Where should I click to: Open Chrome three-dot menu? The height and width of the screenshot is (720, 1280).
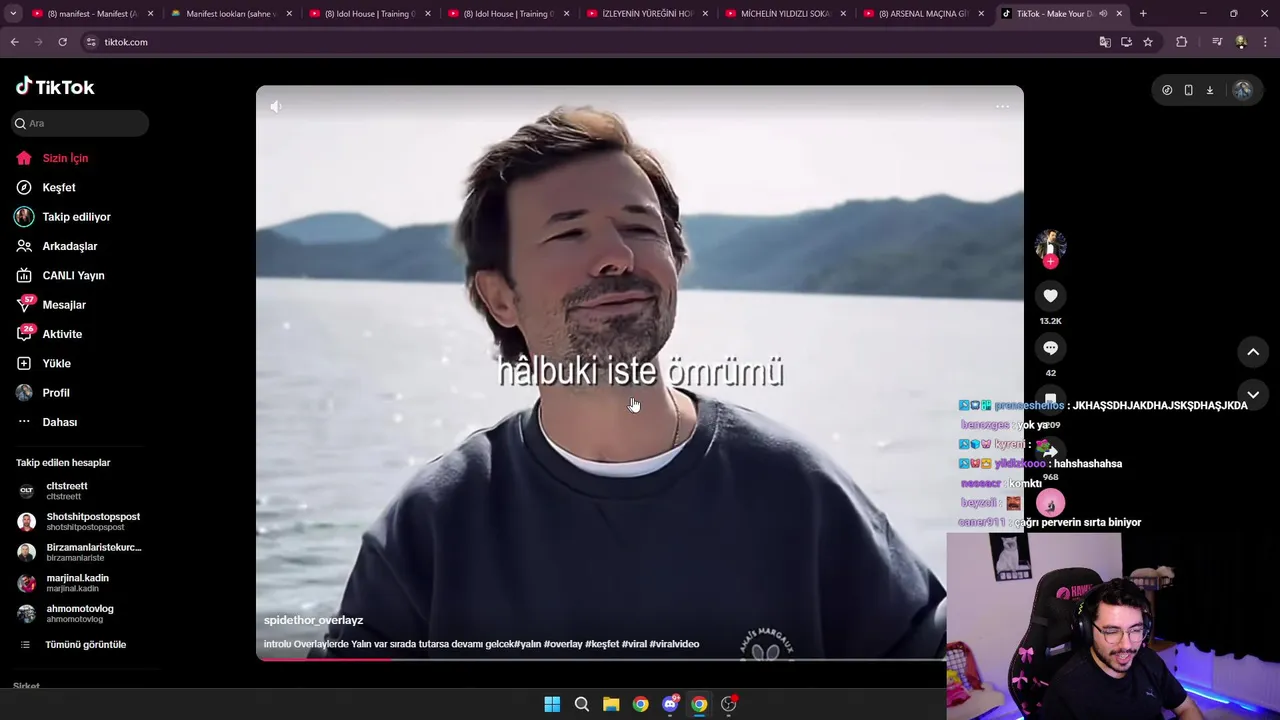pos(1266,42)
